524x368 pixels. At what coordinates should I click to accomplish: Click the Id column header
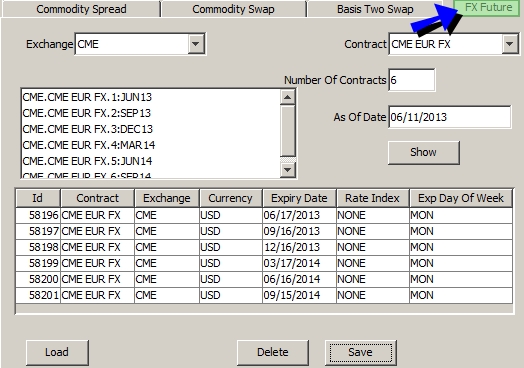pos(38,198)
